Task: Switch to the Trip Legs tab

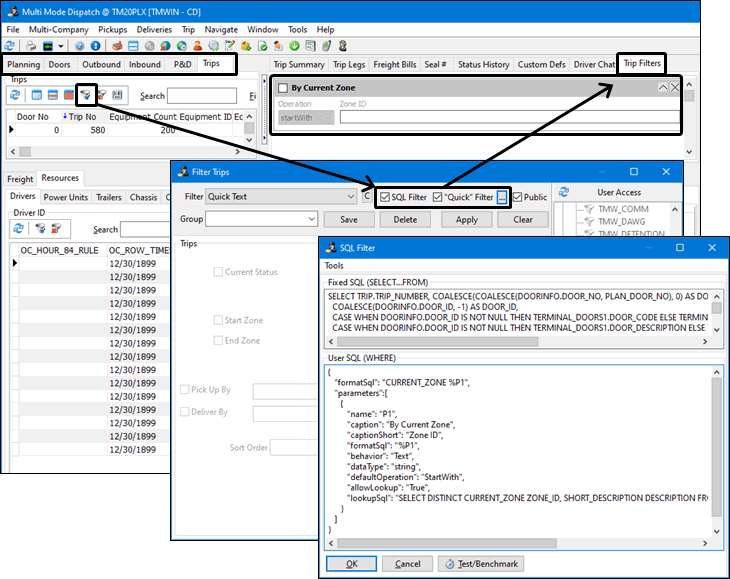Action: pos(349,65)
